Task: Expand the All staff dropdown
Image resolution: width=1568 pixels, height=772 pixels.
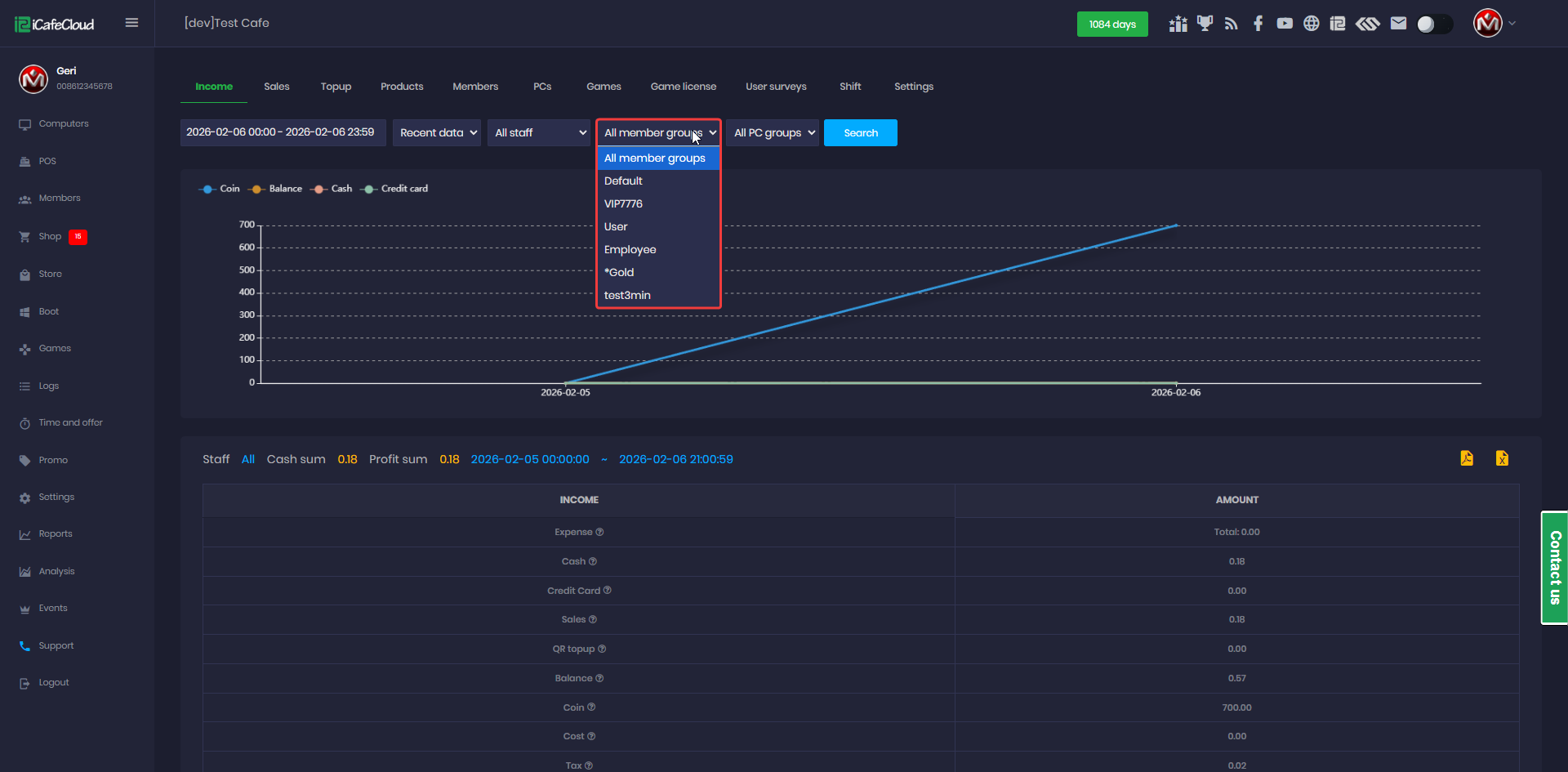Action: 538,133
